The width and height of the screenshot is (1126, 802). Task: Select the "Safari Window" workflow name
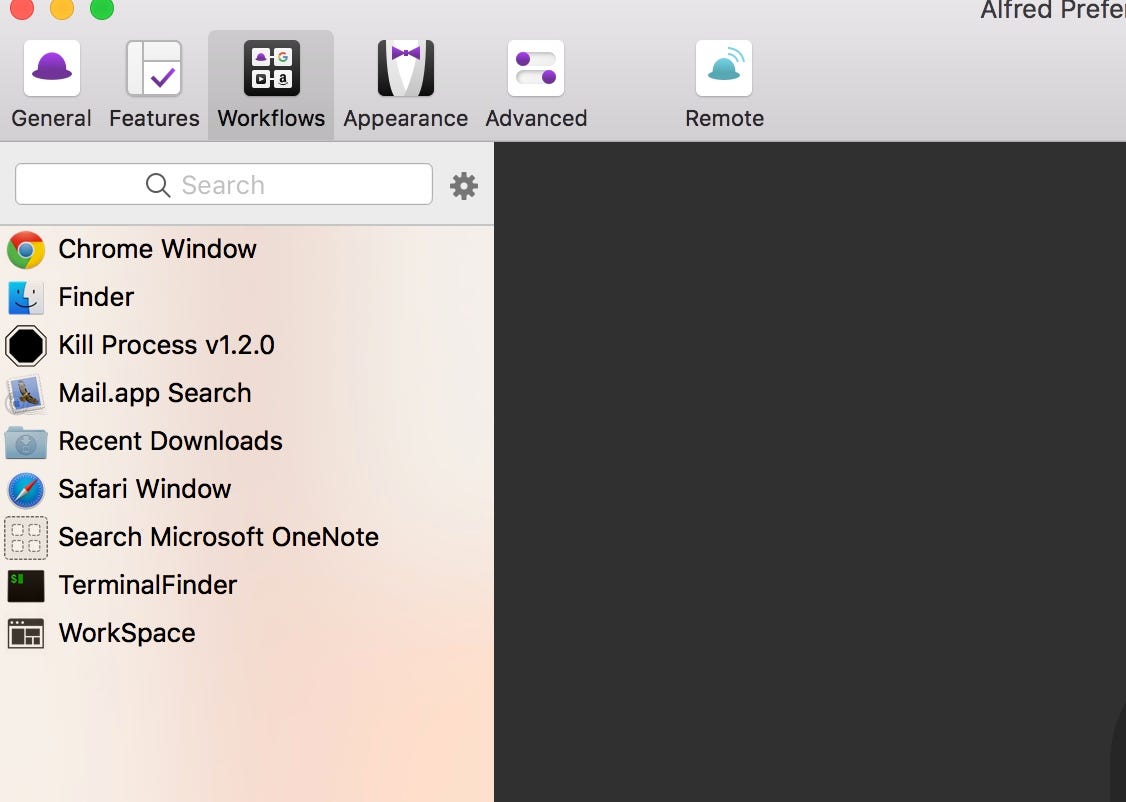145,490
